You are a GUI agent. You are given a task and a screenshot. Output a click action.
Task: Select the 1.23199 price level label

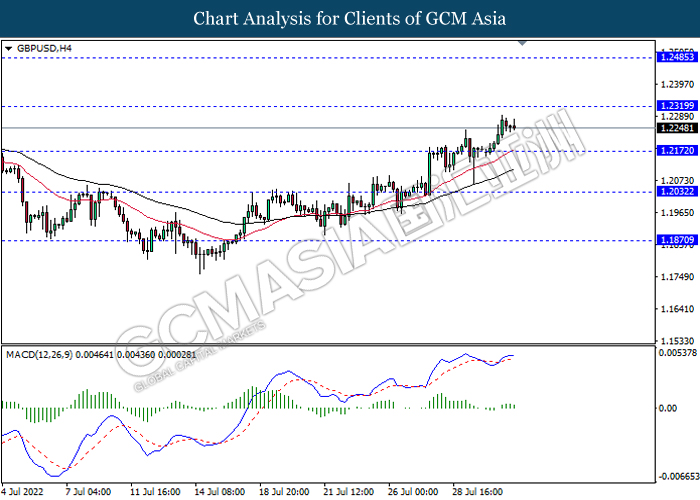click(677, 105)
